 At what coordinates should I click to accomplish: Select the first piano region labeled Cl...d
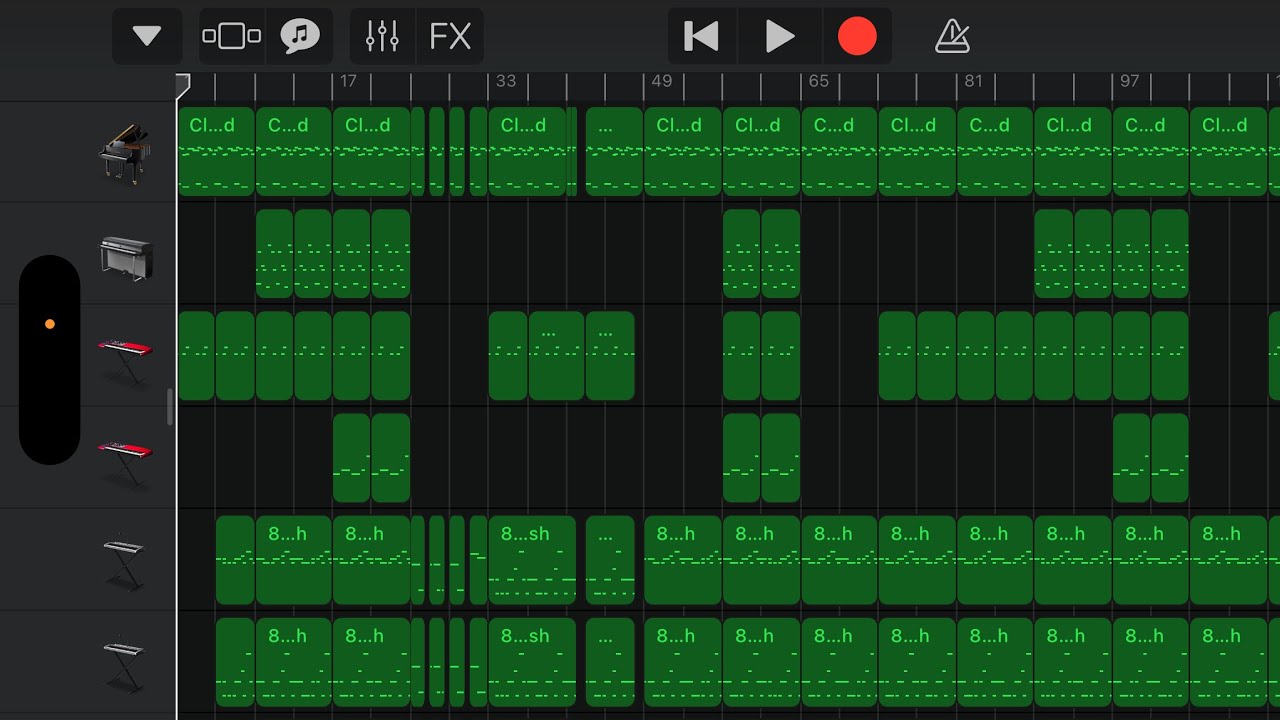tap(216, 151)
